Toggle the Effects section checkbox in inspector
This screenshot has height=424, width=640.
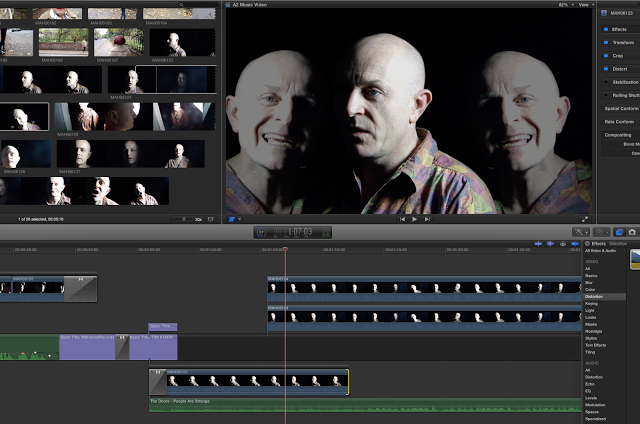tap(606, 29)
